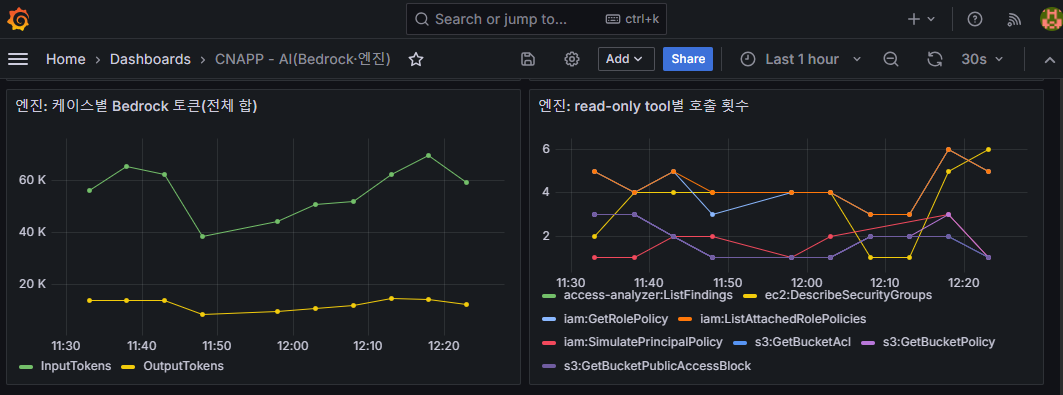Click the 60 K axis label
Viewport: 1063px width, 395px height.
[x=33, y=180]
